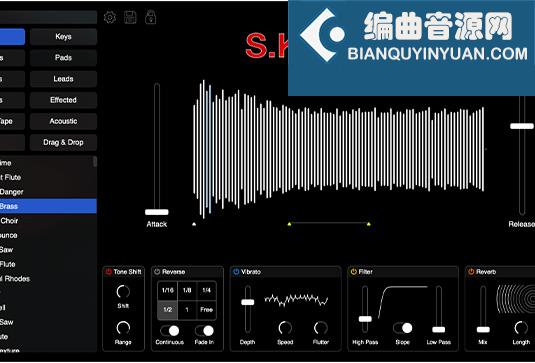Image resolution: width=535 pixels, height=363 pixels.
Task: Click the reverb concentric rings graphic
Action: pos(515,299)
